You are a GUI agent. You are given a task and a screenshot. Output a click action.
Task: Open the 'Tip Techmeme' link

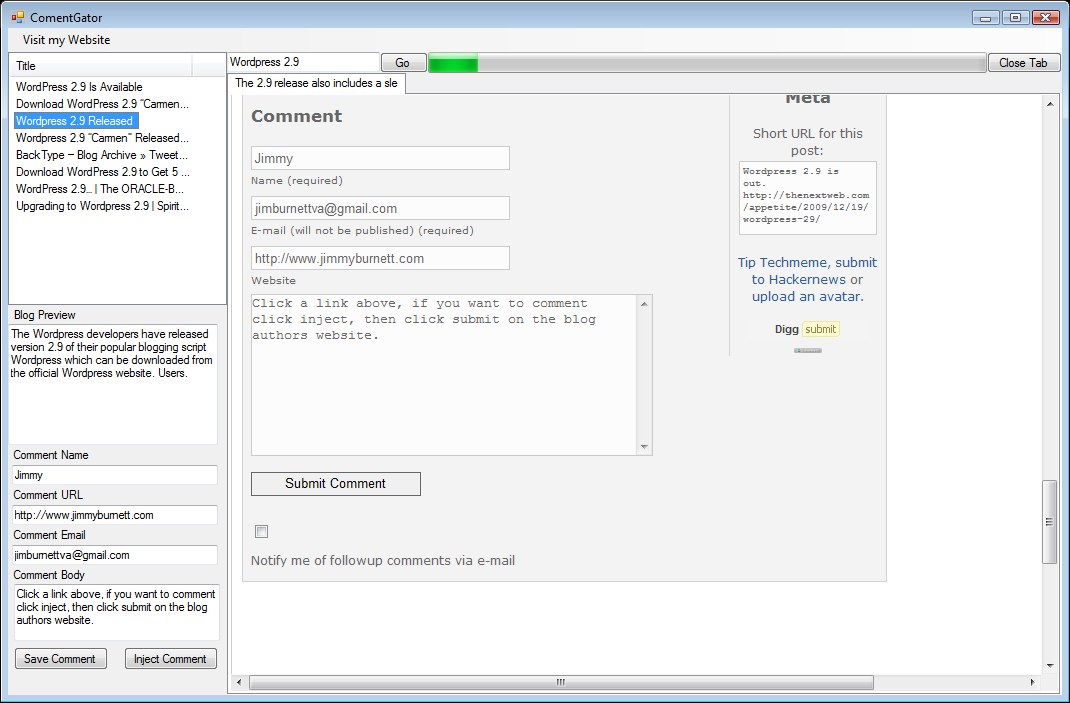point(783,263)
